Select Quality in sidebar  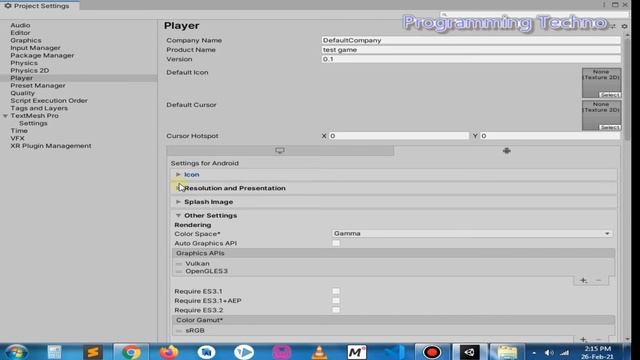pyautogui.click(x=22, y=93)
